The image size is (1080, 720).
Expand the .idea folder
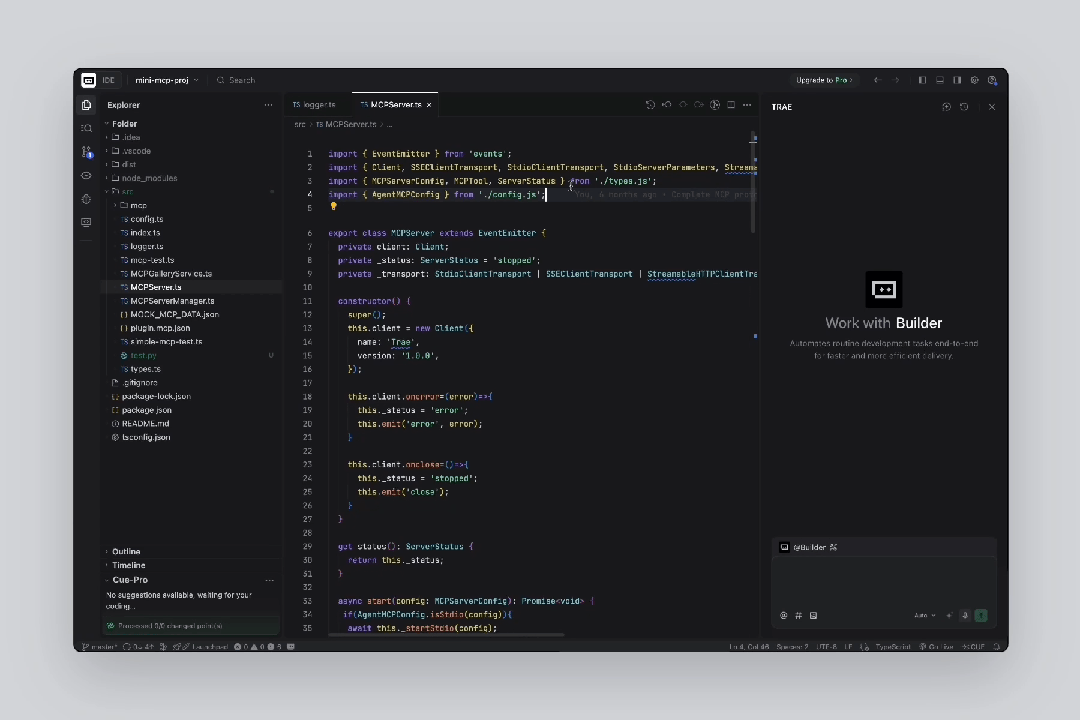click(x=107, y=138)
